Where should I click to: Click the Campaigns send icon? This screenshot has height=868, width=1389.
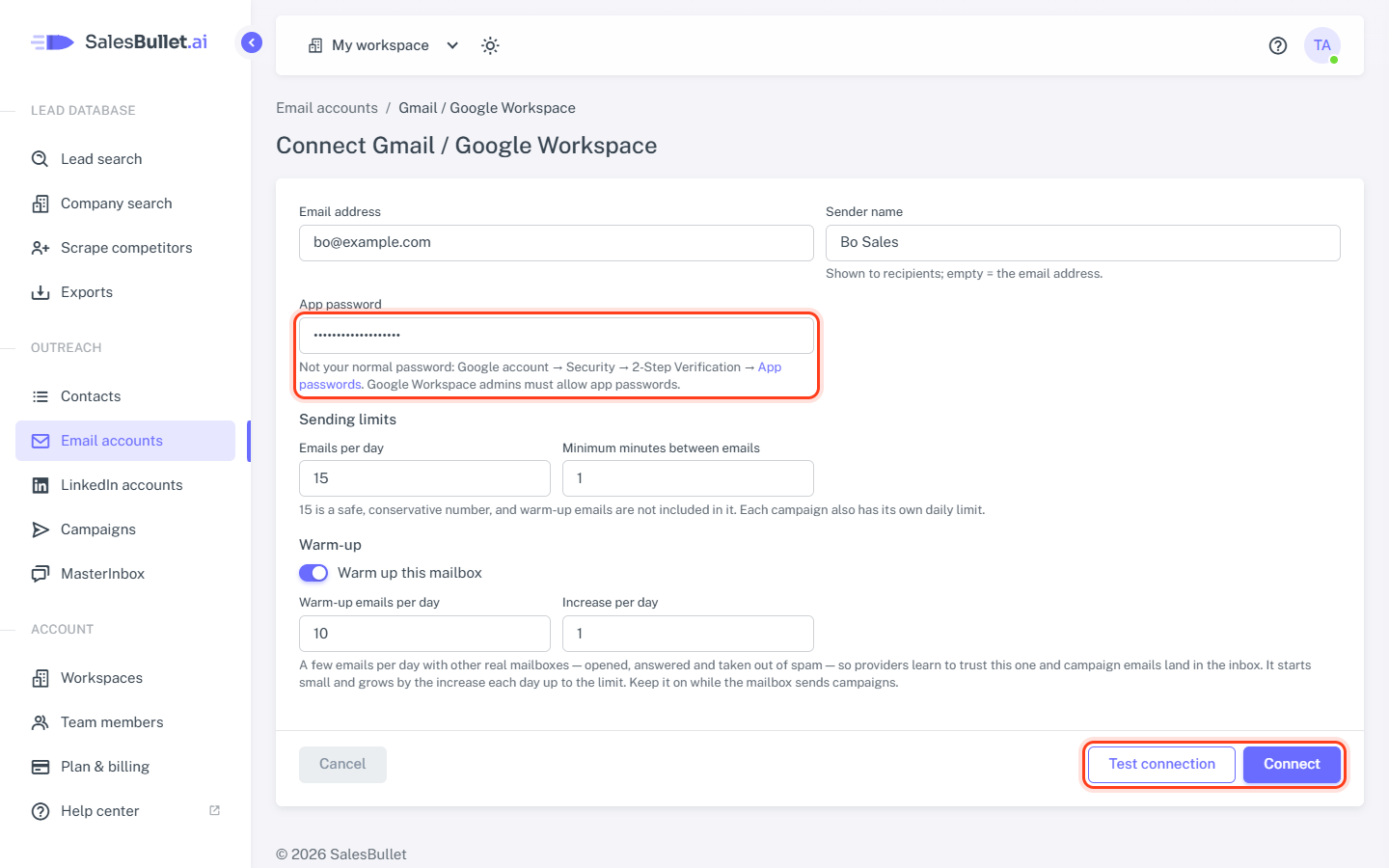tap(41, 529)
